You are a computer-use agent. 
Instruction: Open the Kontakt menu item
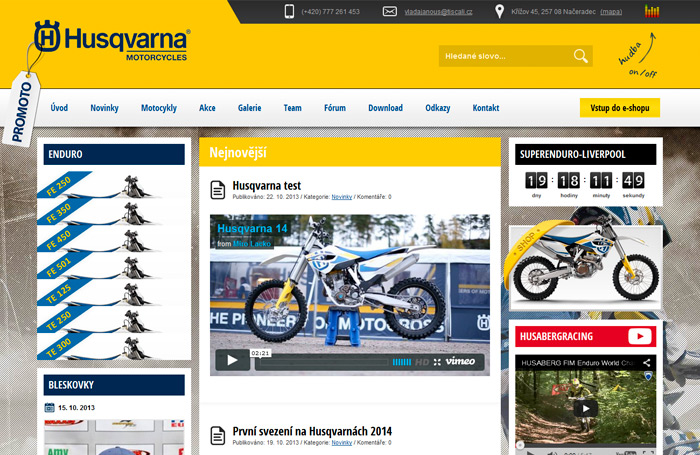[x=486, y=108]
